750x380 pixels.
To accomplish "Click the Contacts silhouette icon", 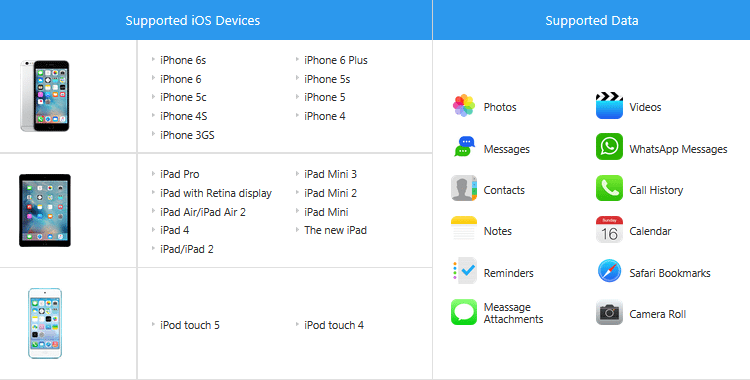I will (463, 188).
